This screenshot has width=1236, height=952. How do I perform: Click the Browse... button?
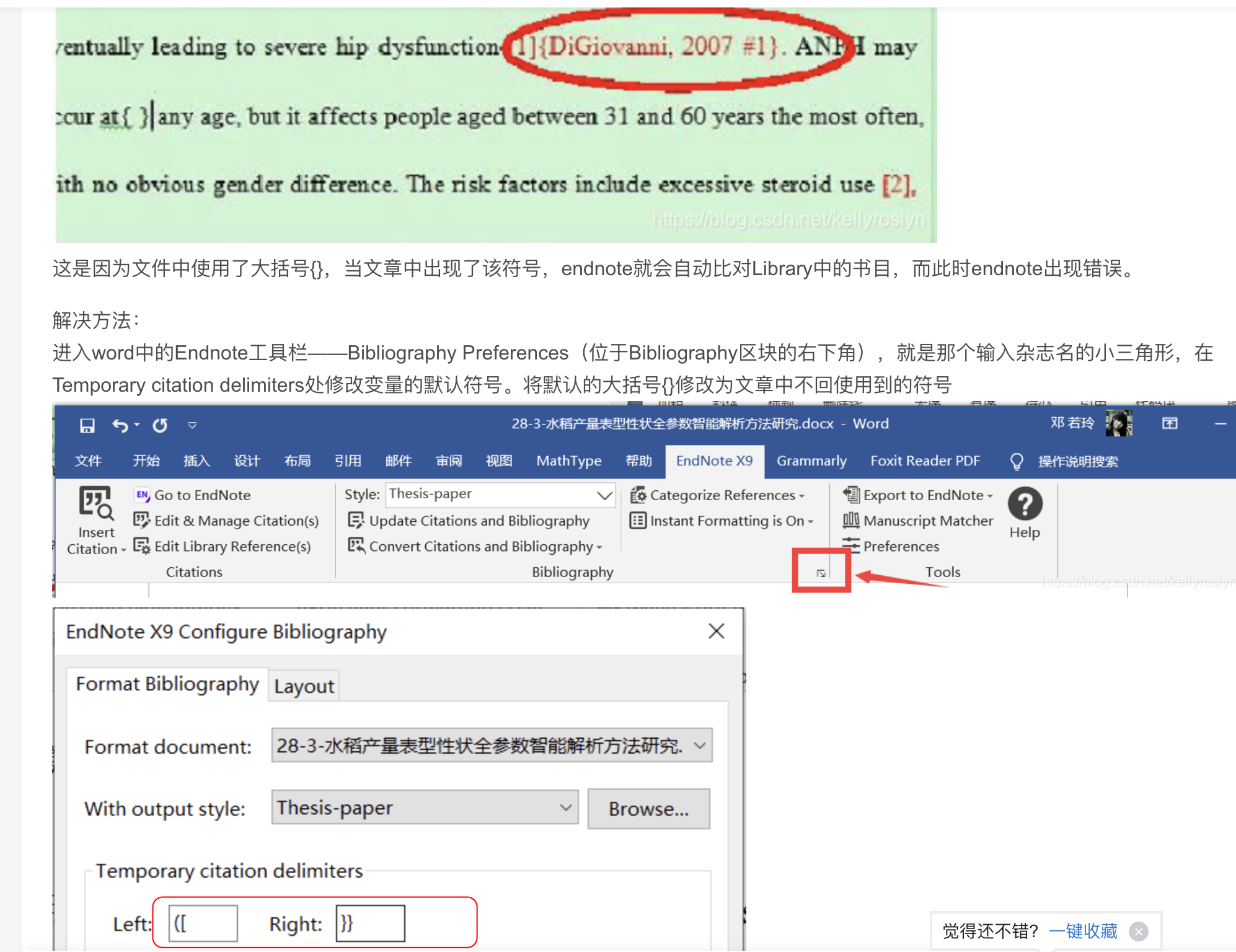(648, 809)
